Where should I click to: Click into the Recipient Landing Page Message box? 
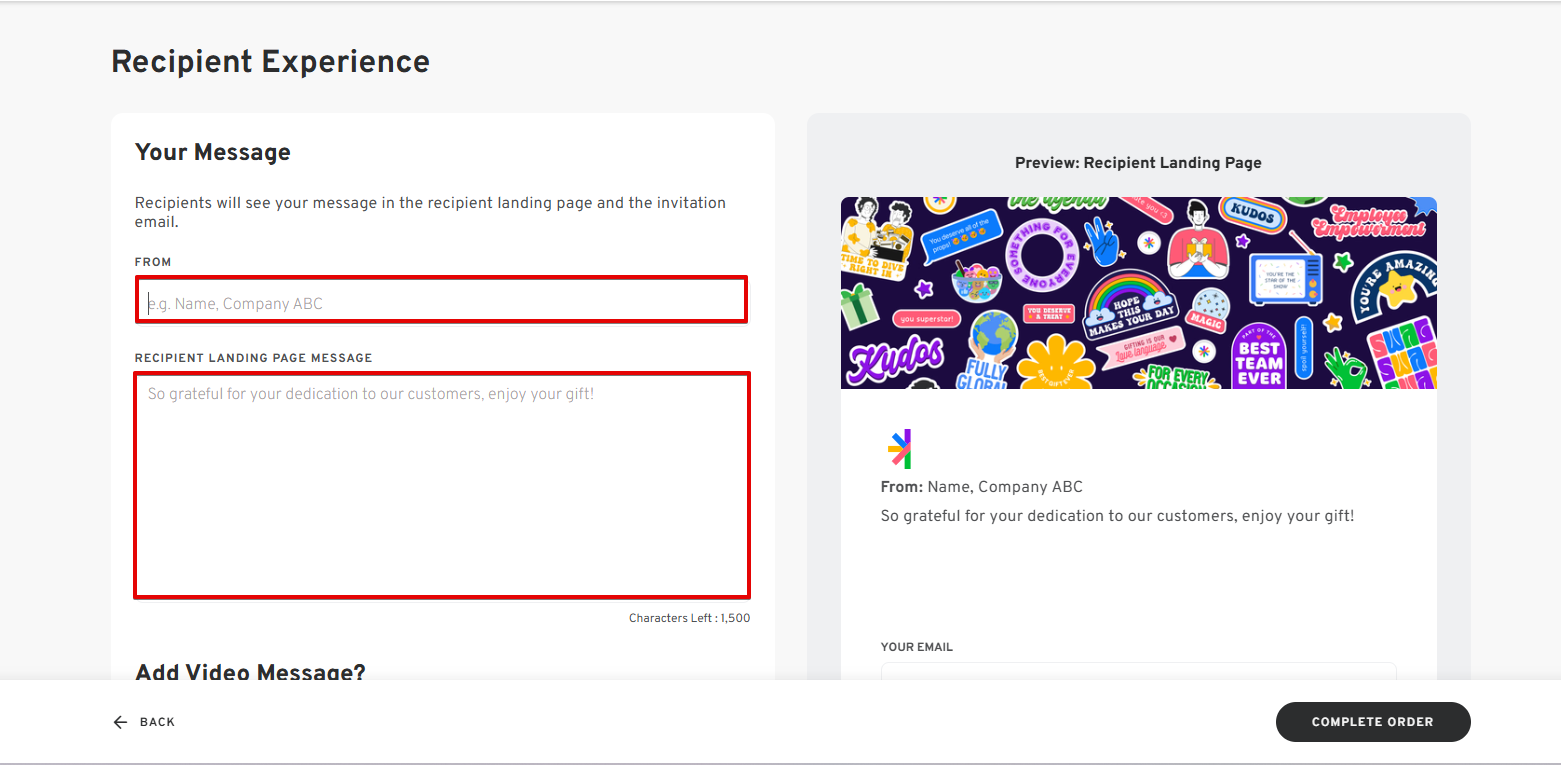(x=441, y=485)
